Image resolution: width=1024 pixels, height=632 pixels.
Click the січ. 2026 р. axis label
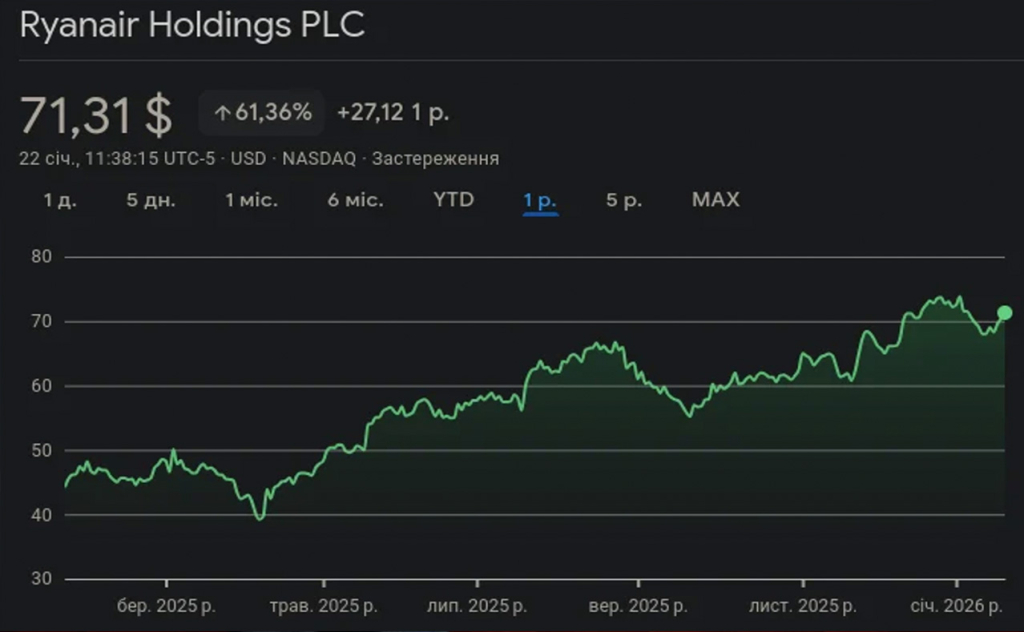pos(957,606)
